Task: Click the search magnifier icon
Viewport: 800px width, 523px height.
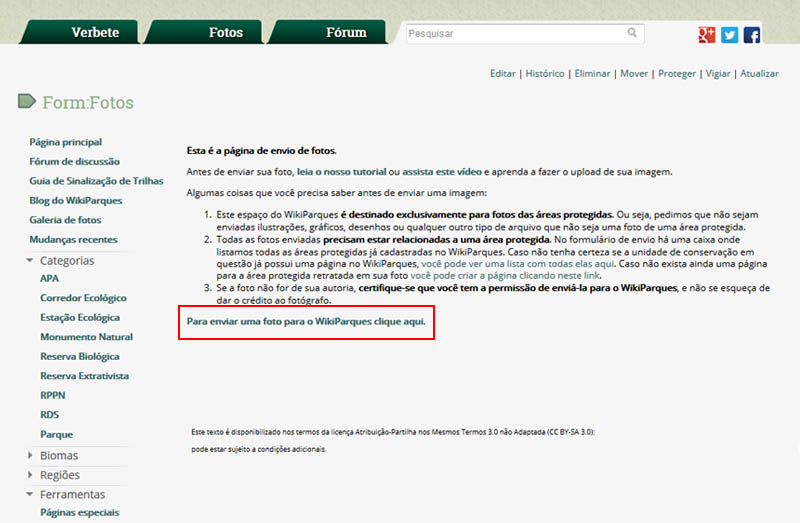Action: (x=632, y=33)
